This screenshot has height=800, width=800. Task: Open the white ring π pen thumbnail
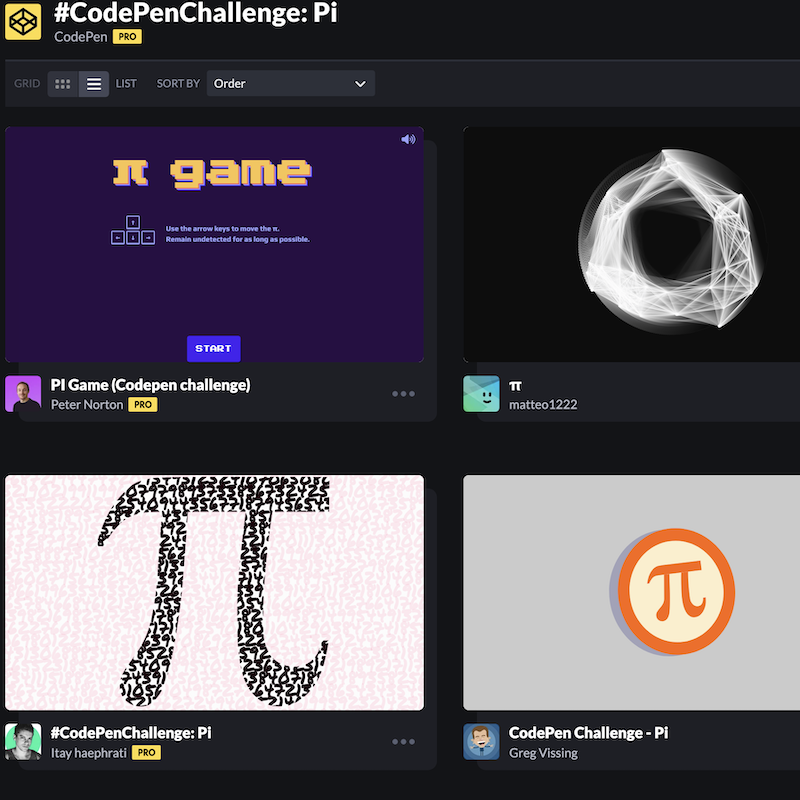[632, 244]
